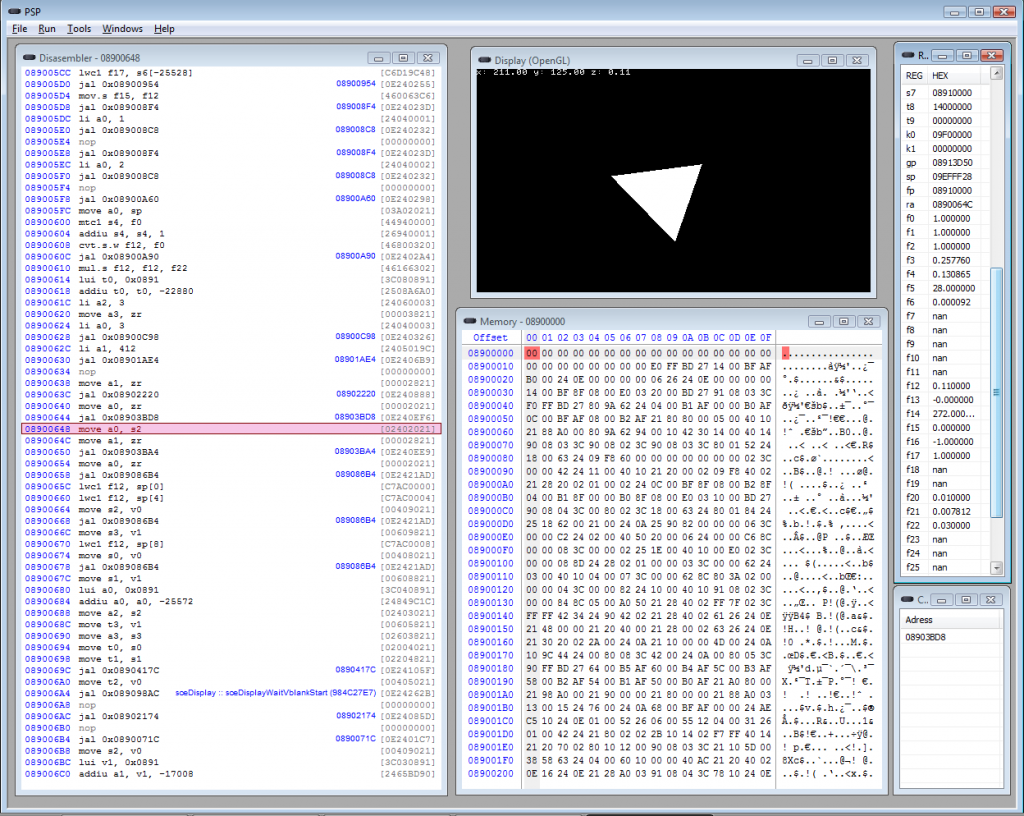Select address 08903BD8 in the address list

tap(925, 637)
